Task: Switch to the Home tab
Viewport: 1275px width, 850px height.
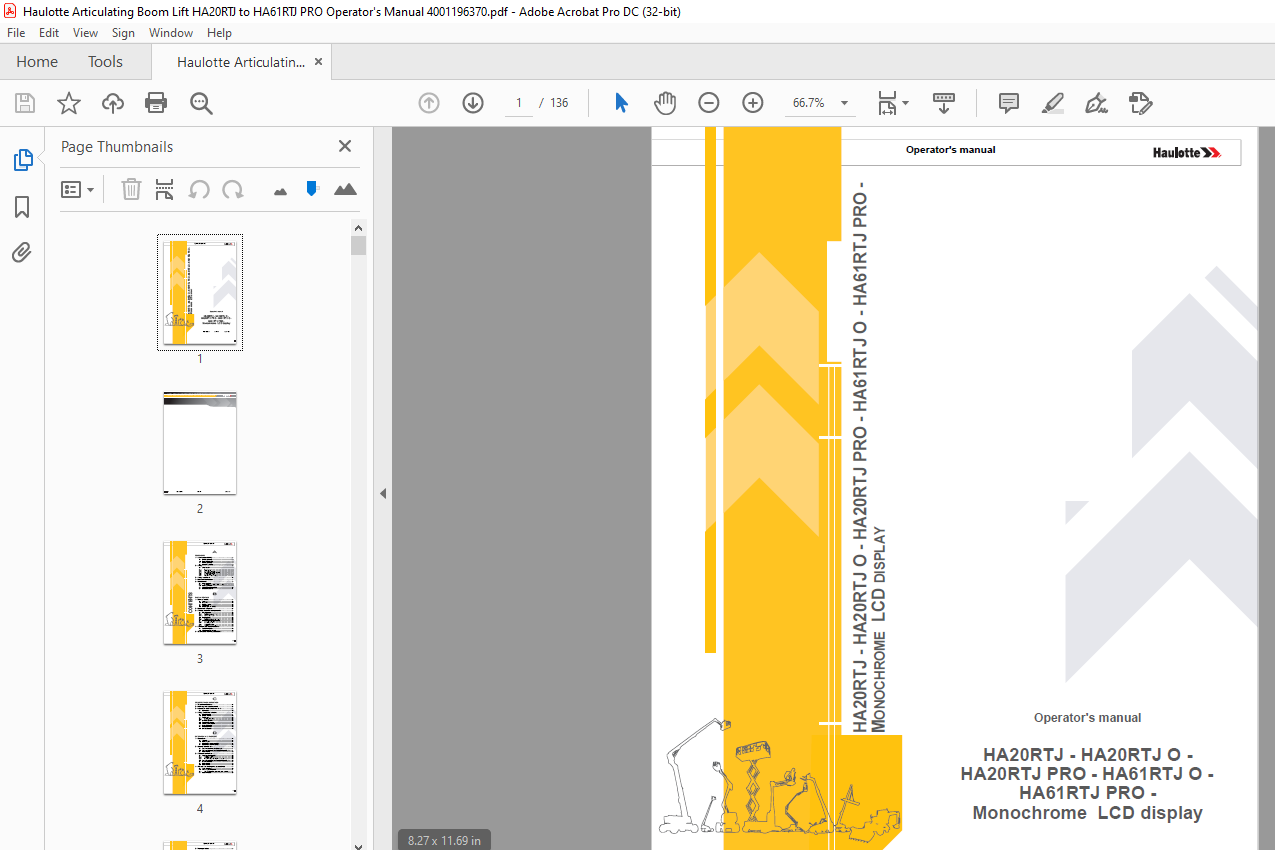Action: pos(37,62)
